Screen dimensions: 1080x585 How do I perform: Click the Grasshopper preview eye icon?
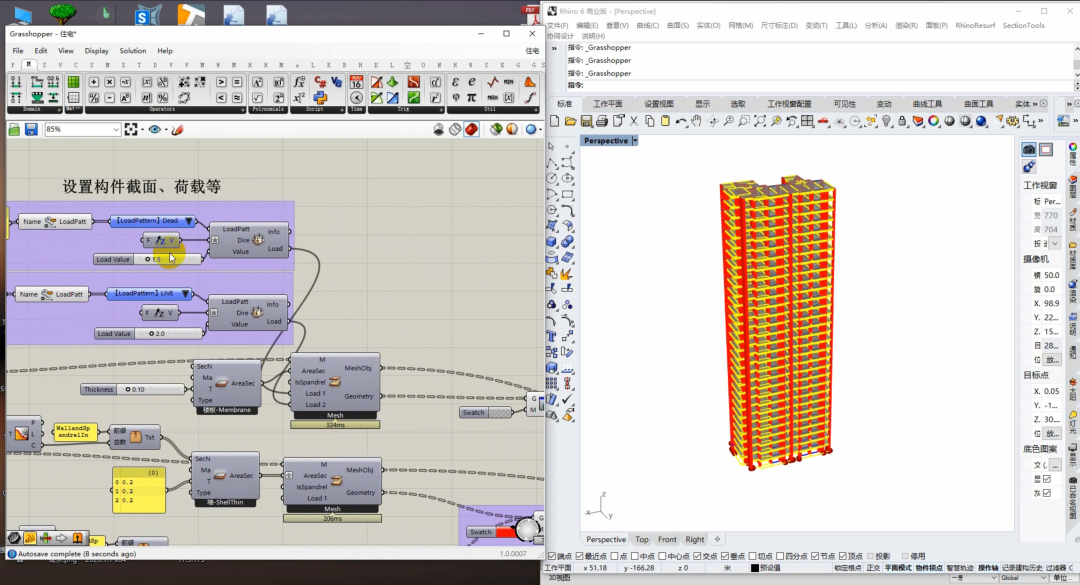155,129
